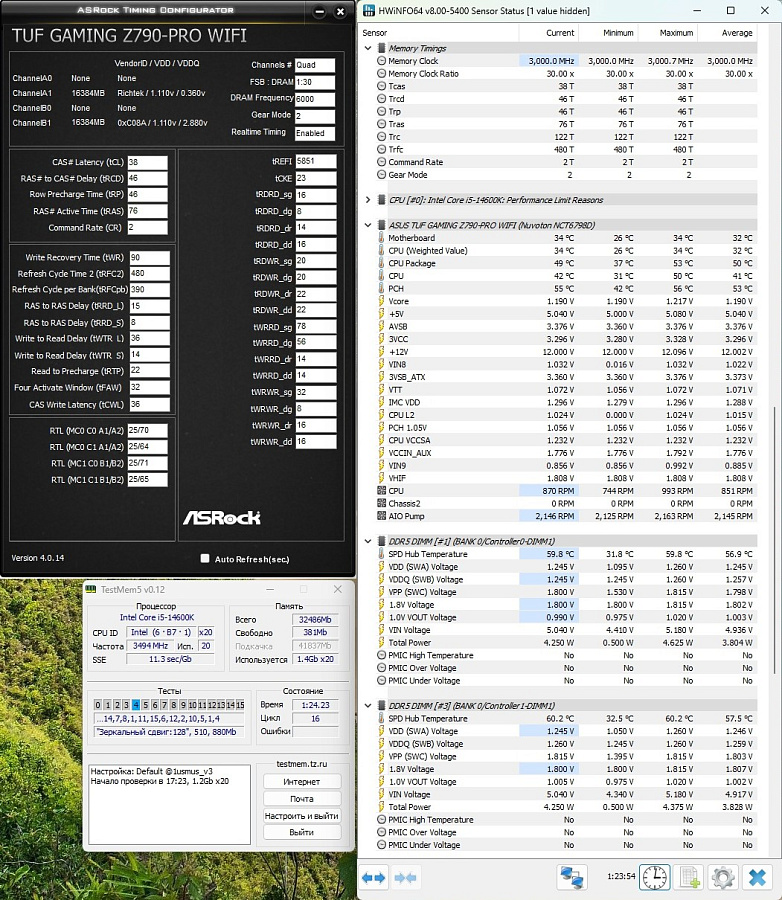Image resolution: width=782 pixels, height=900 pixels.
Task: Click DIMM #3 Total Power icon
Action: [381, 807]
